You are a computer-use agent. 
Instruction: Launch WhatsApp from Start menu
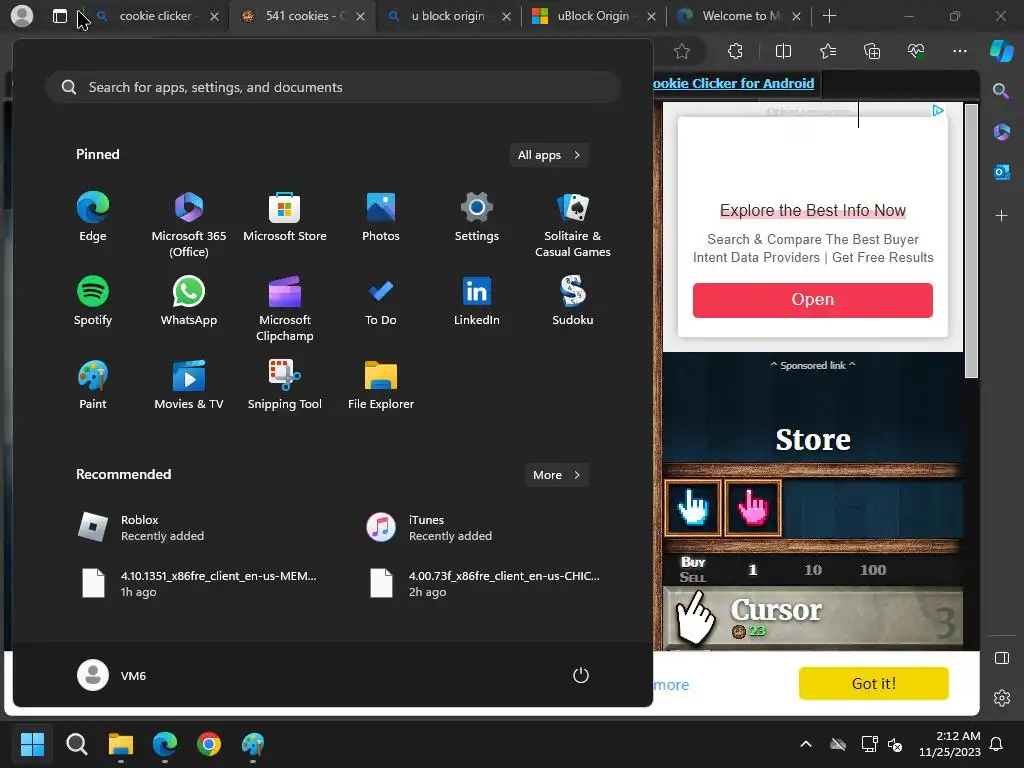pos(189,301)
